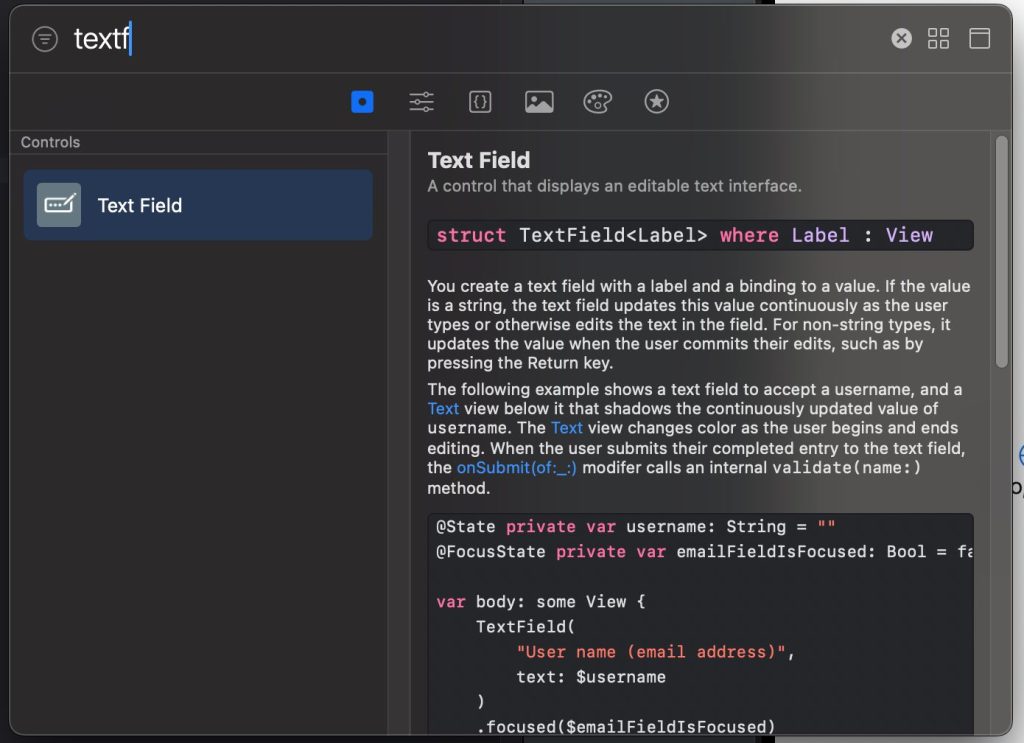1024x743 pixels.
Task: Open the first Text link in the description
Action: [443, 408]
